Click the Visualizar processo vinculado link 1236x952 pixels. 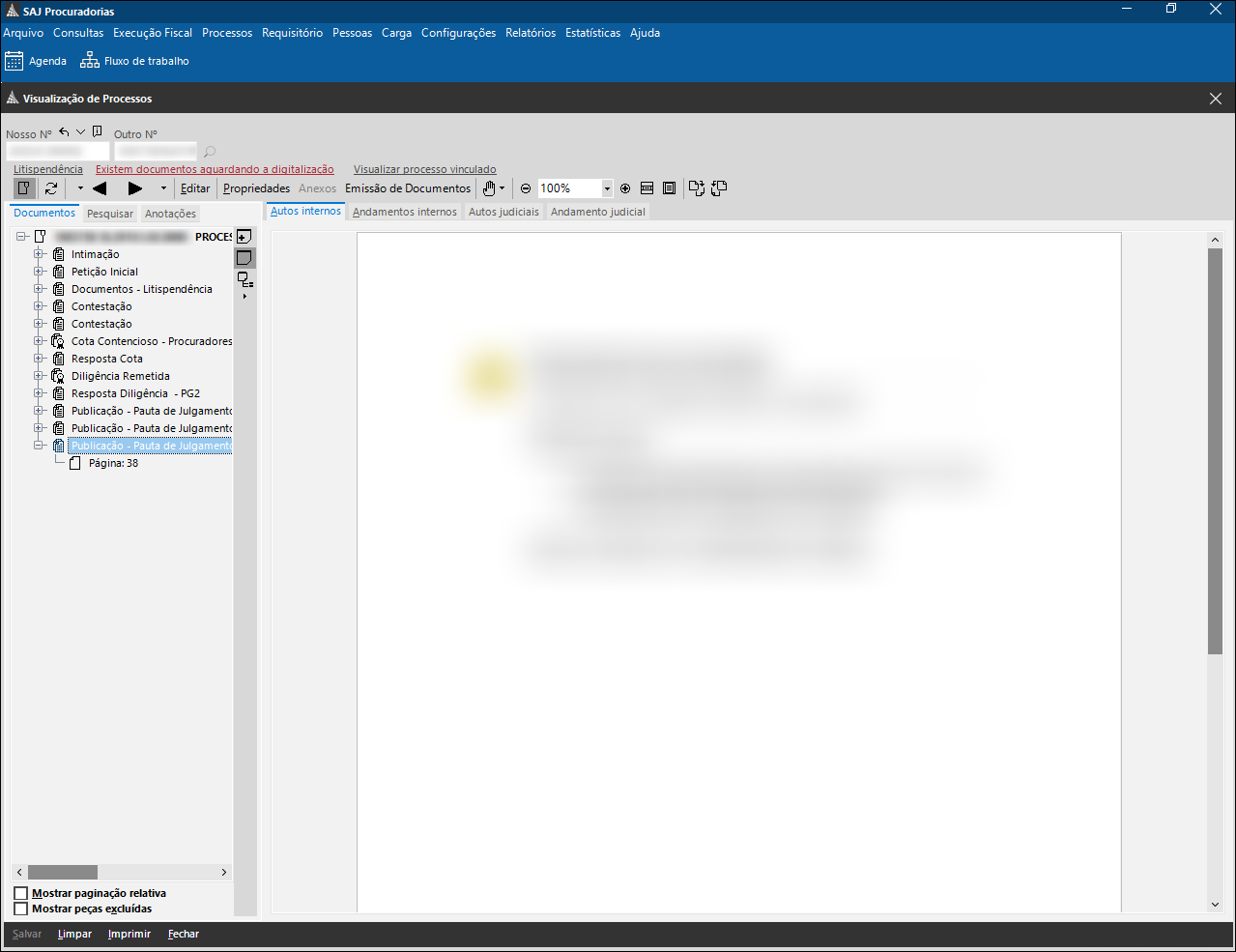(424, 169)
